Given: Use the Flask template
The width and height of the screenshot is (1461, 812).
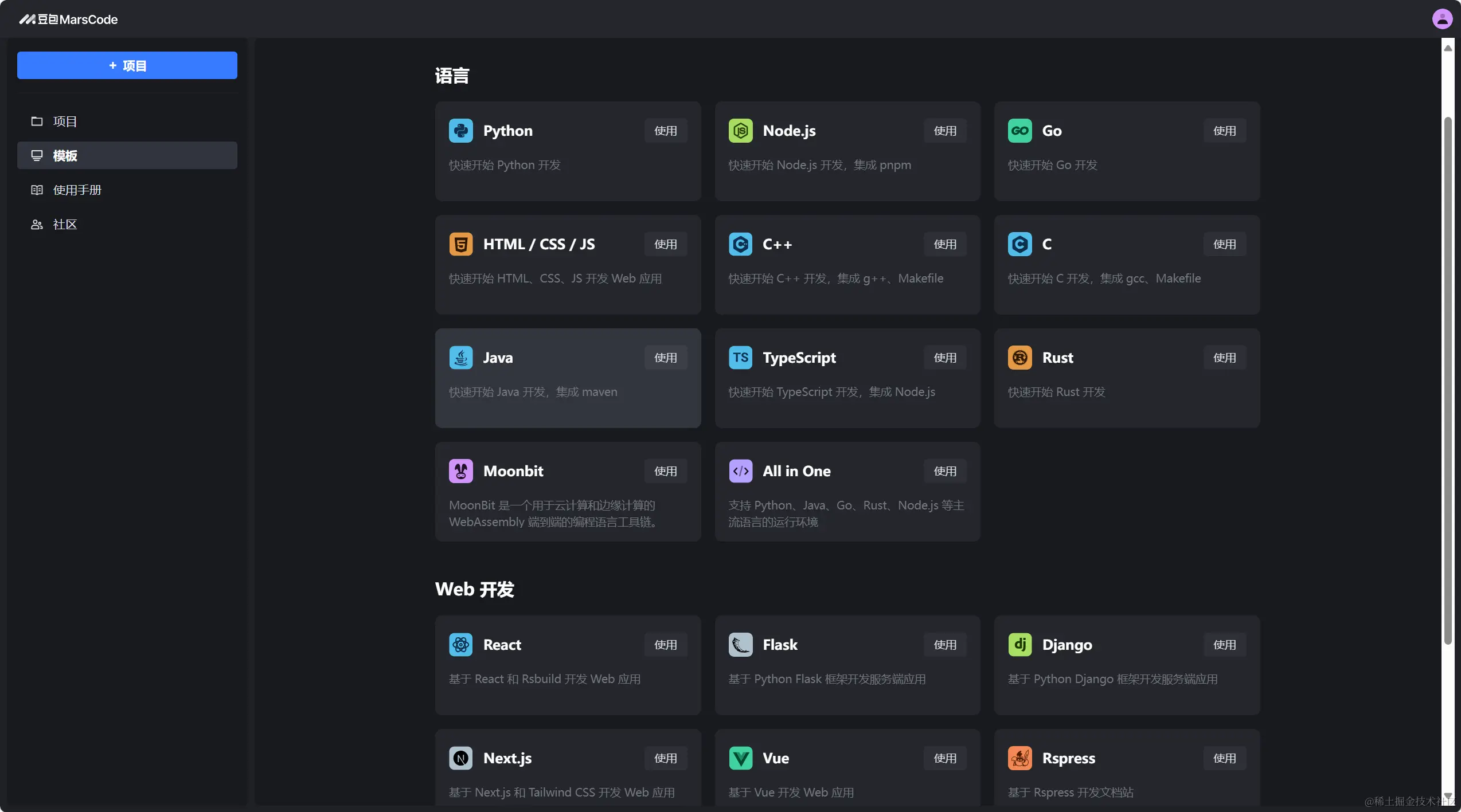Looking at the screenshot, I should [945, 645].
